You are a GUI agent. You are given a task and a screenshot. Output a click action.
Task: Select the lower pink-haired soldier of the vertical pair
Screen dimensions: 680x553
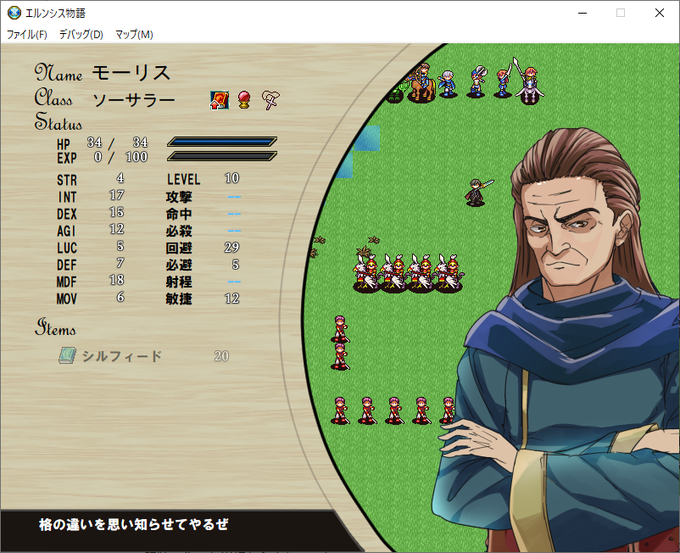click(x=340, y=357)
